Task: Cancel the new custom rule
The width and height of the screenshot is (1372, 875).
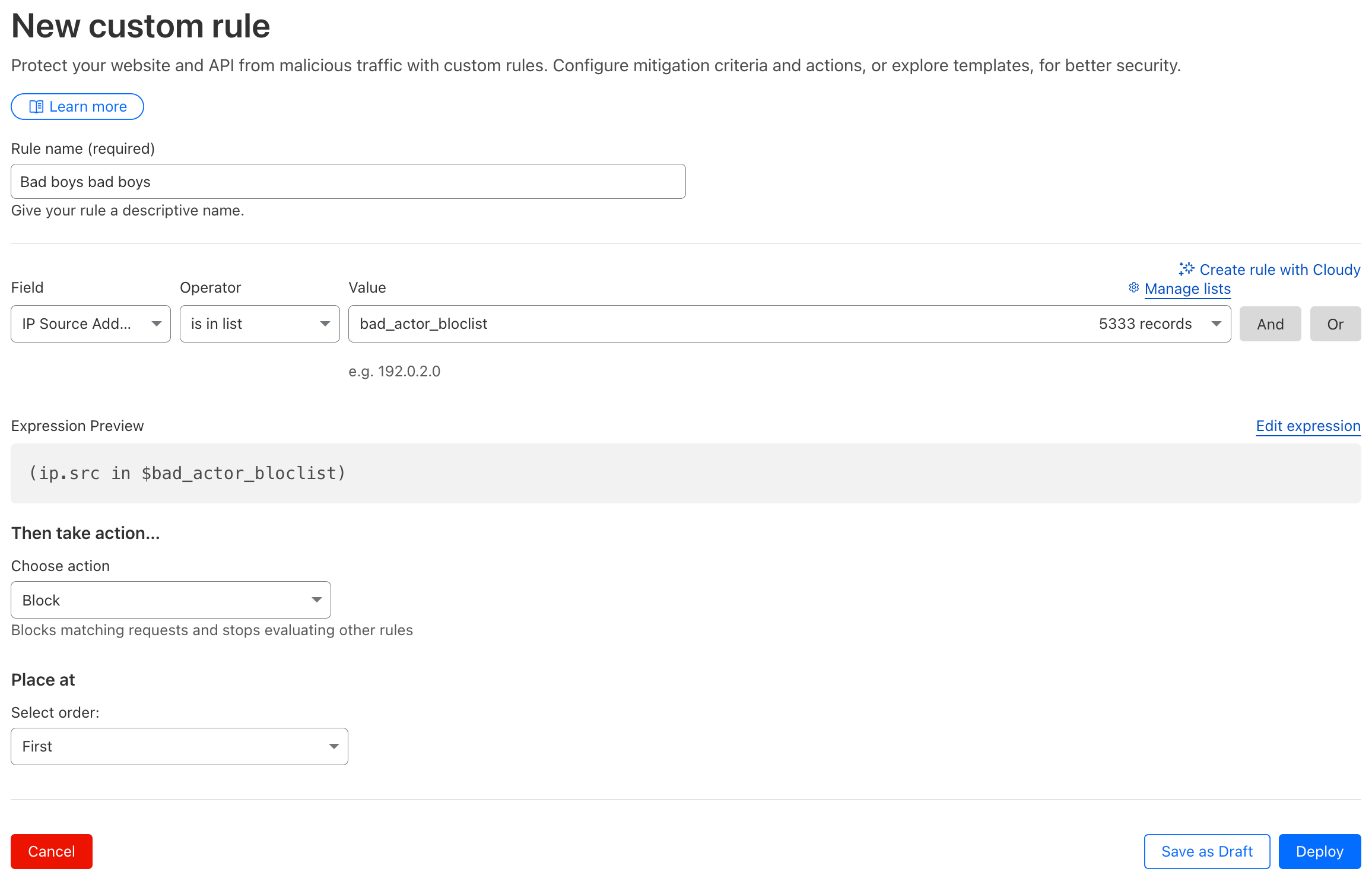Action: (x=52, y=852)
